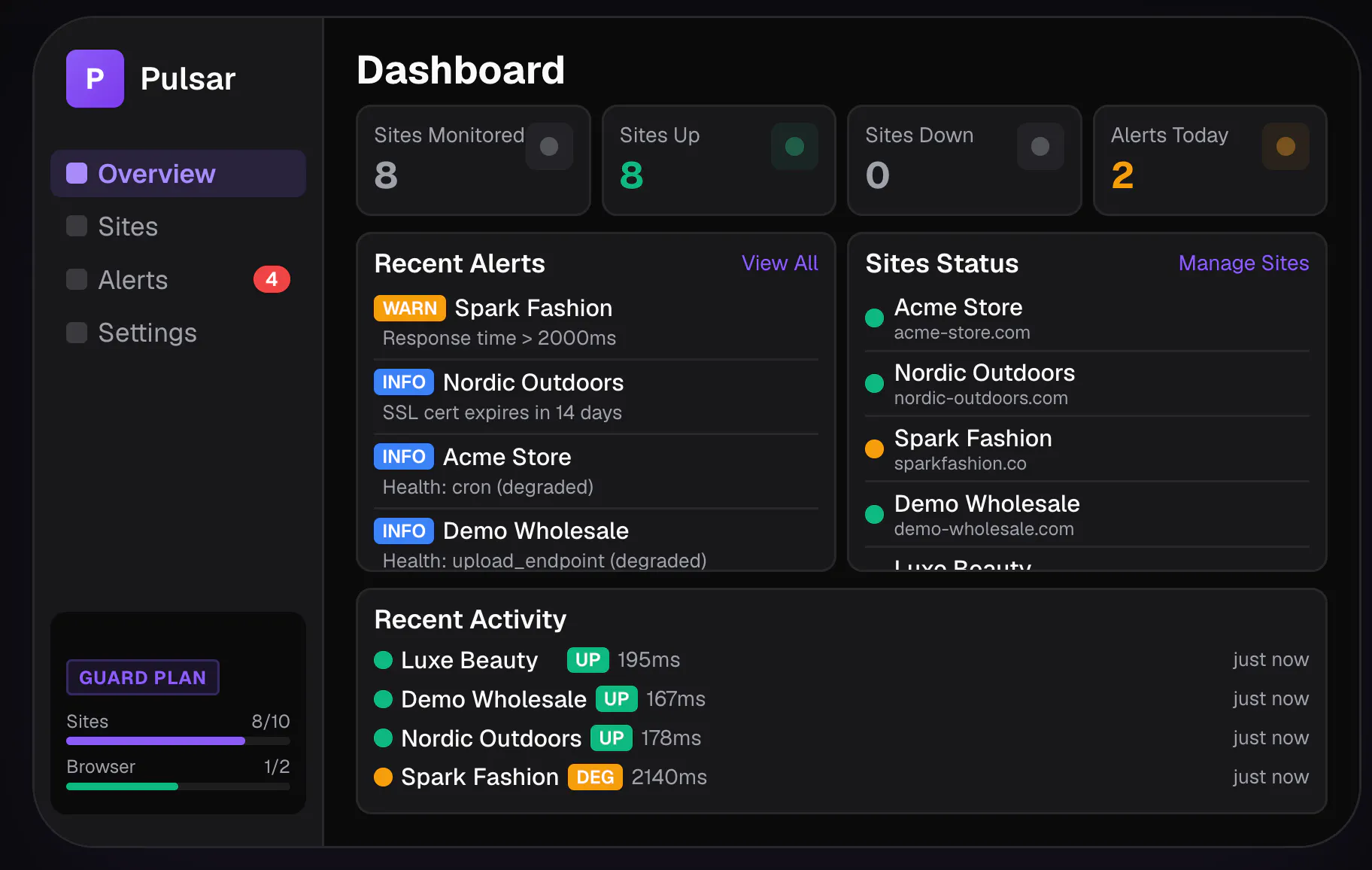Viewport: 1372px width, 870px height.
Task: Click Nordic Outdoors status dot in Sites Status
Action: 874,383
